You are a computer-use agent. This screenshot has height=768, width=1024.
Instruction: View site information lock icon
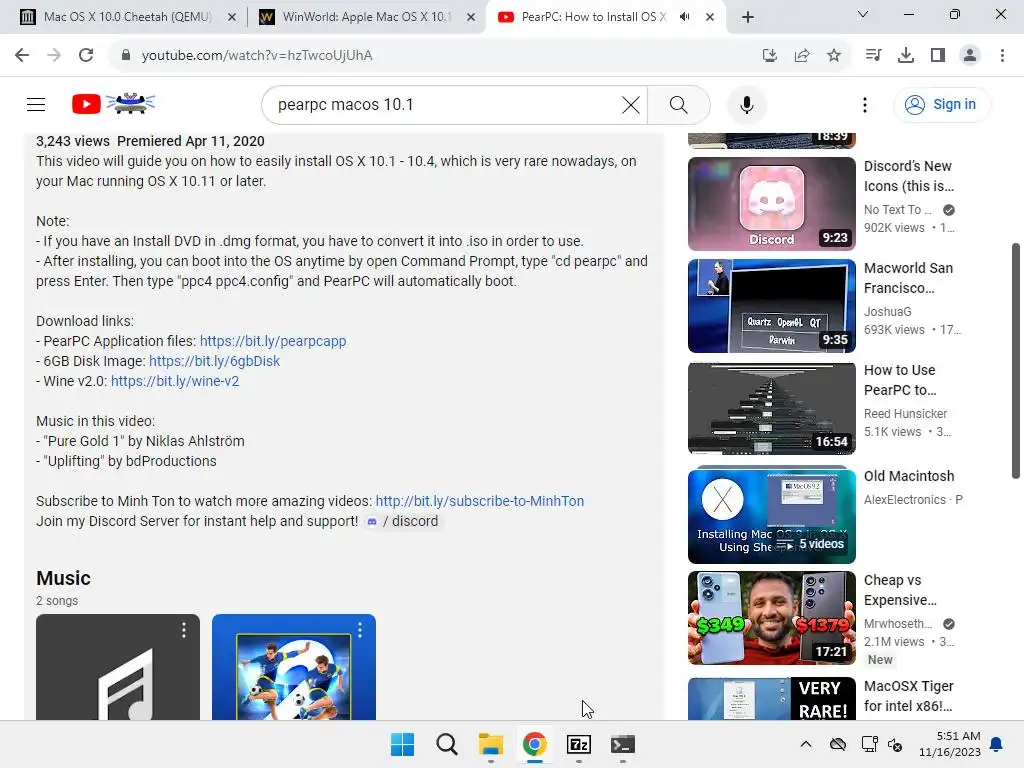[x=126, y=56]
